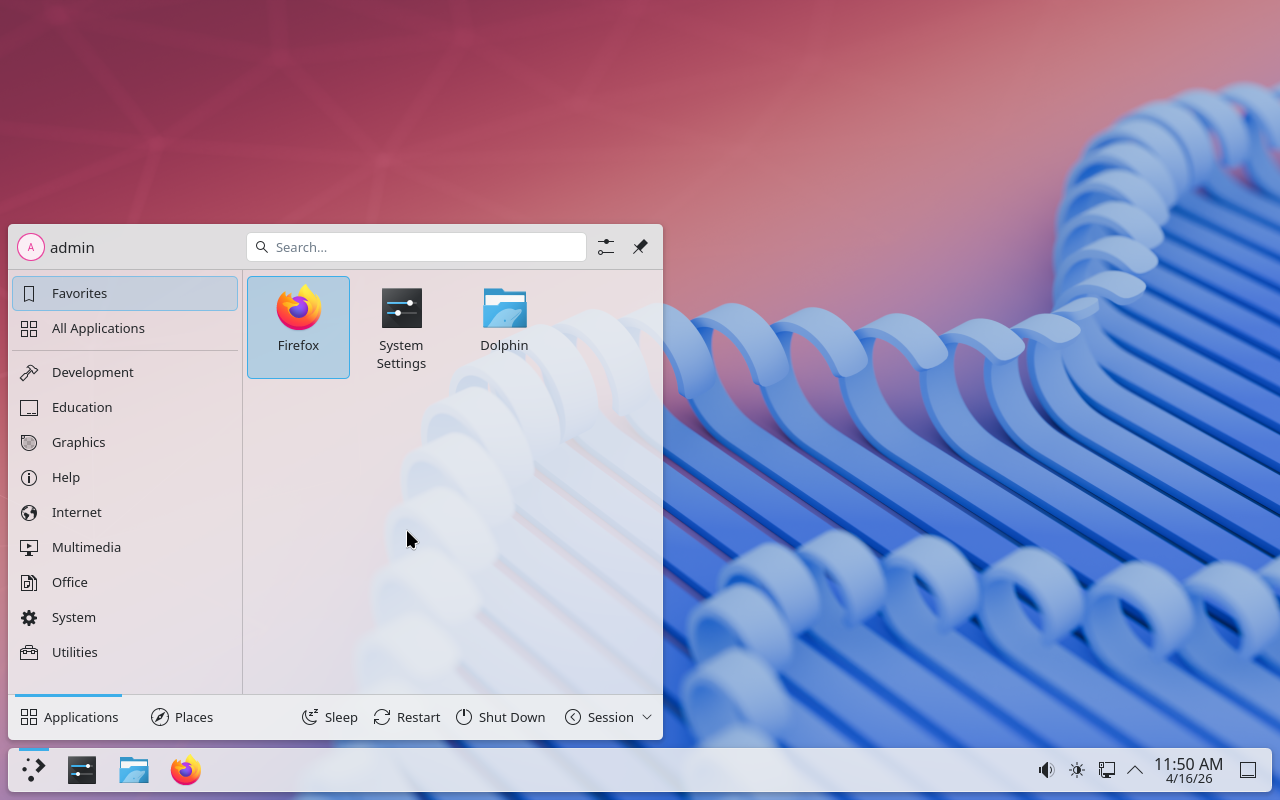The width and height of the screenshot is (1280, 800).
Task: Open the screen brightness tray icon
Action: point(1077,770)
